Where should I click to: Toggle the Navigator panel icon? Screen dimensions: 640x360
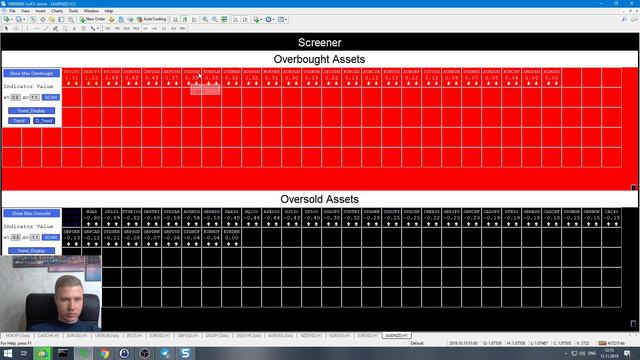point(52,19)
